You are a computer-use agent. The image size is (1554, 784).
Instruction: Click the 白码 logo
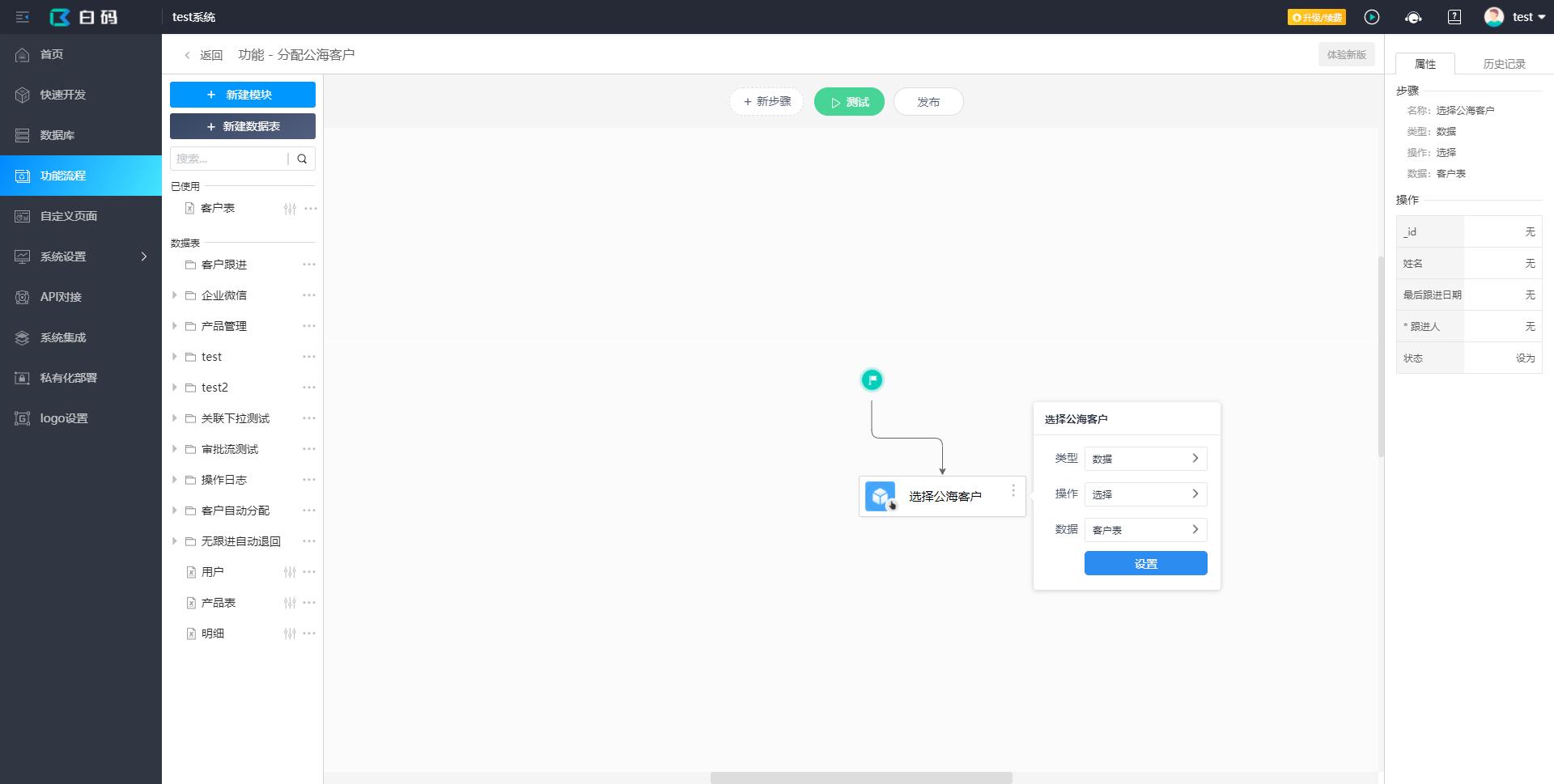click(83, 17)
